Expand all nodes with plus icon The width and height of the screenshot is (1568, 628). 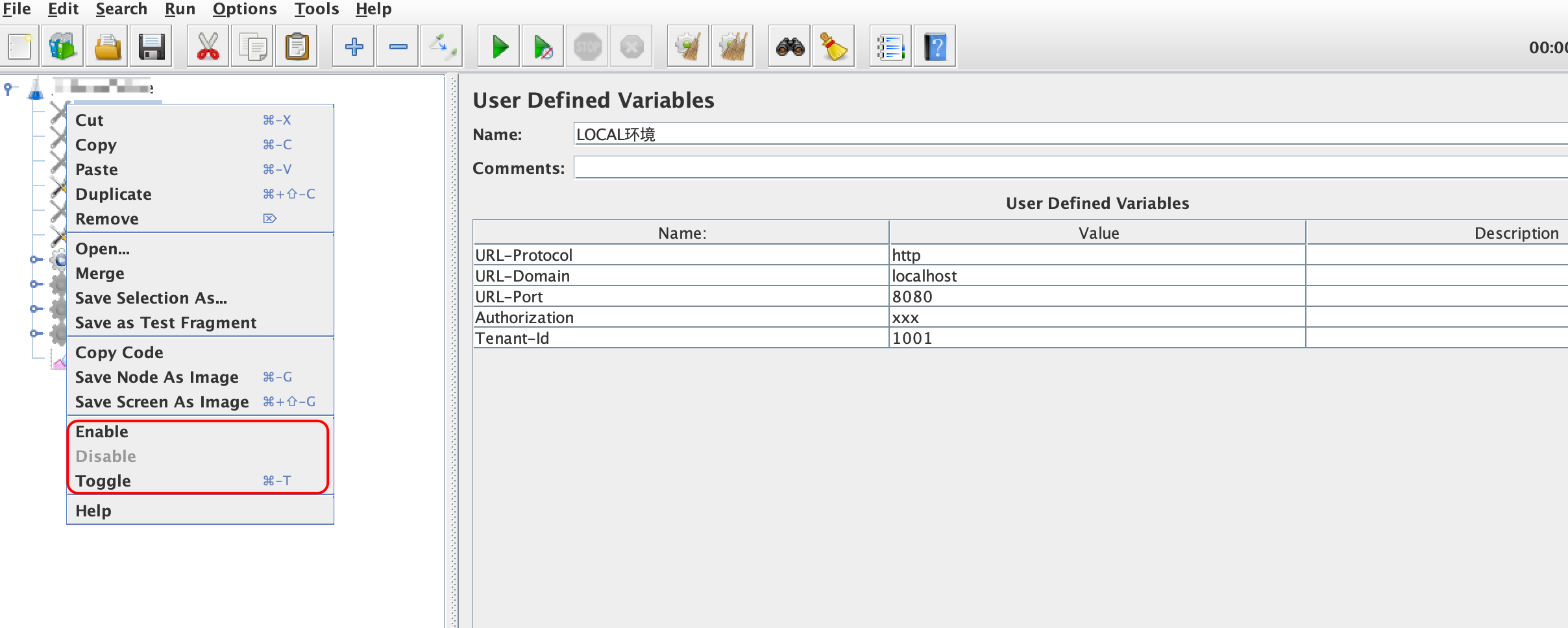pyautogui.click(x=354, y=47)
